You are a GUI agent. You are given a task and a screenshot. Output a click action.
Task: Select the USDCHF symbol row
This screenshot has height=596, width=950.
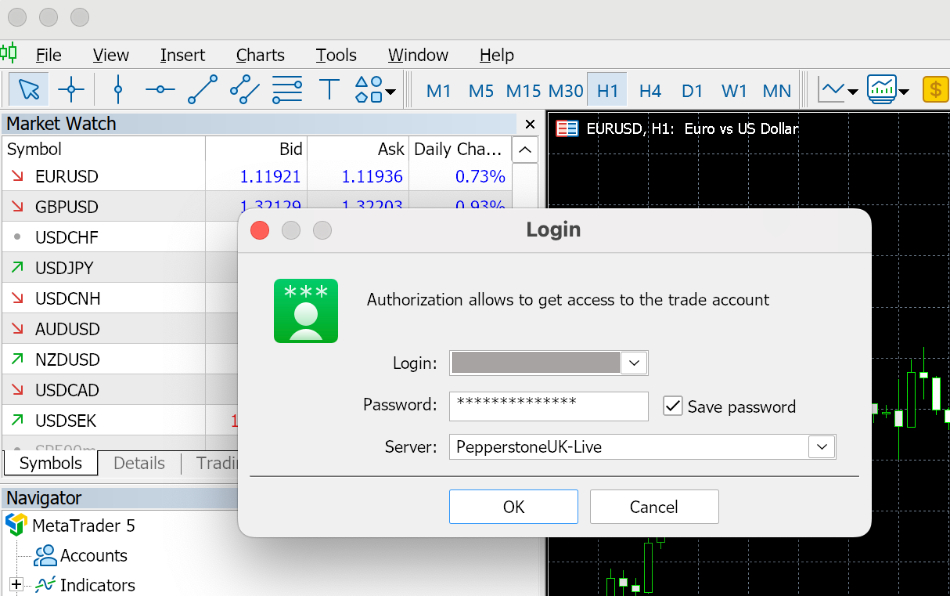120,237
